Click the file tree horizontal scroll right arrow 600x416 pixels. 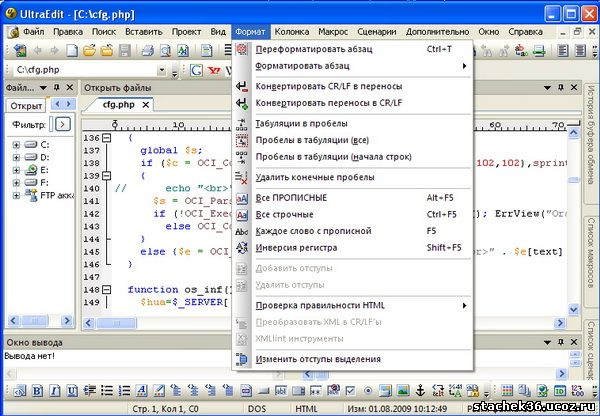(x=67, y=320)
